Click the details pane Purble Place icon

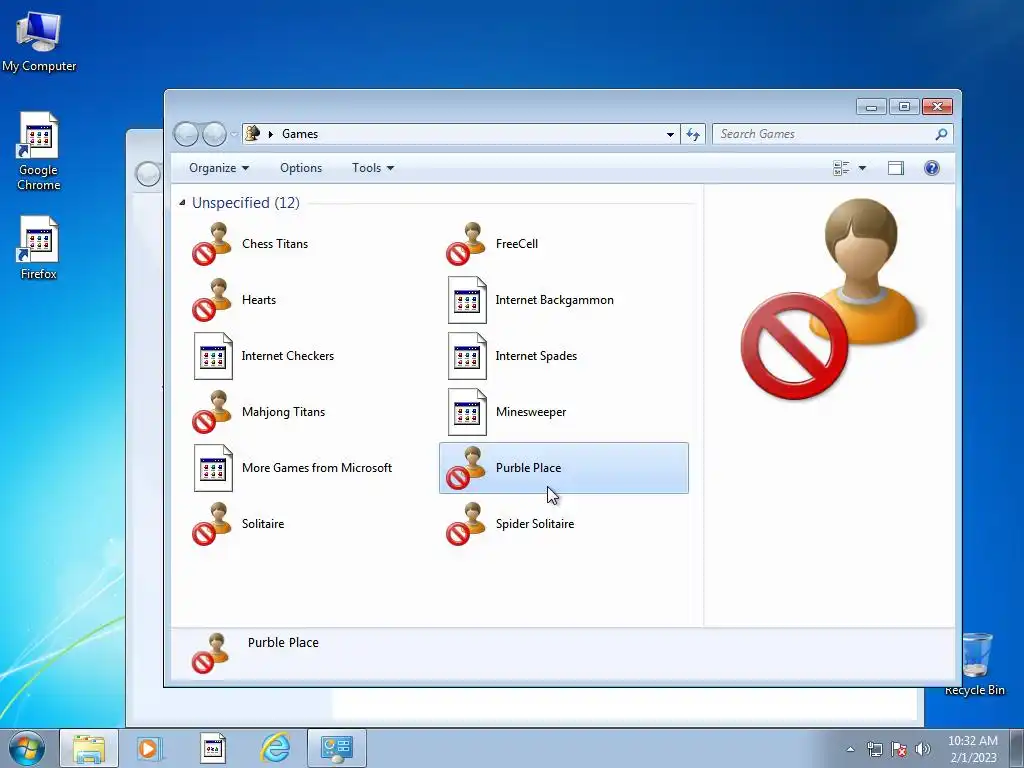click(212, 653)
